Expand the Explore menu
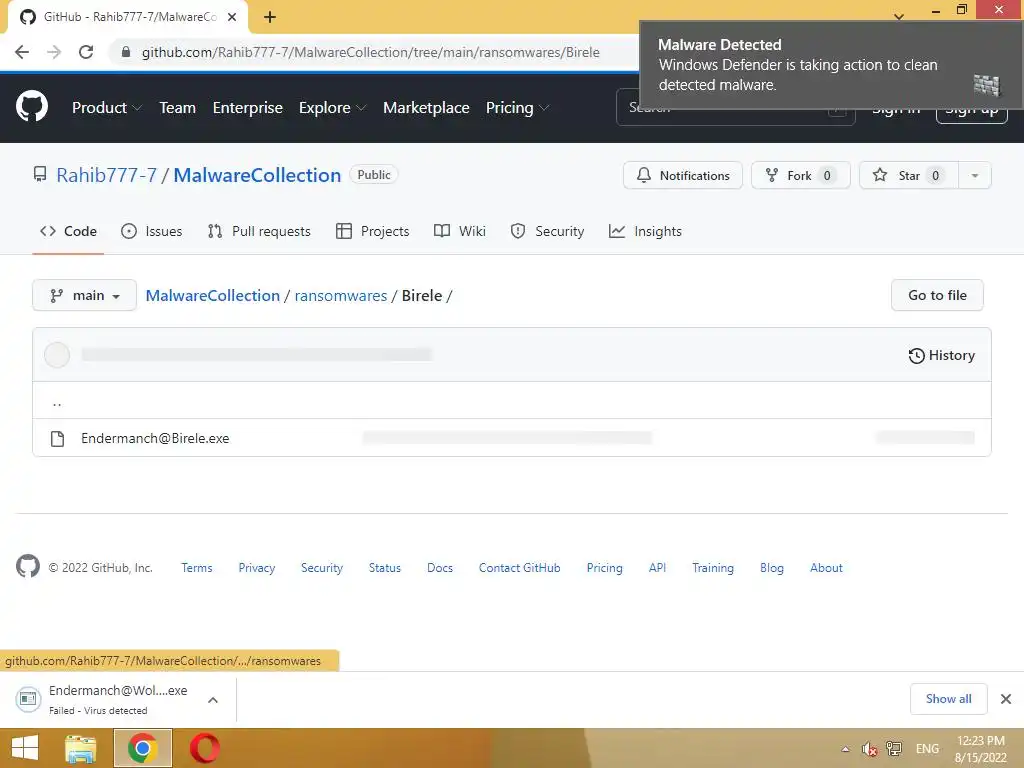The width and height of the screenshot is (1024, 768). pos(332,108)
